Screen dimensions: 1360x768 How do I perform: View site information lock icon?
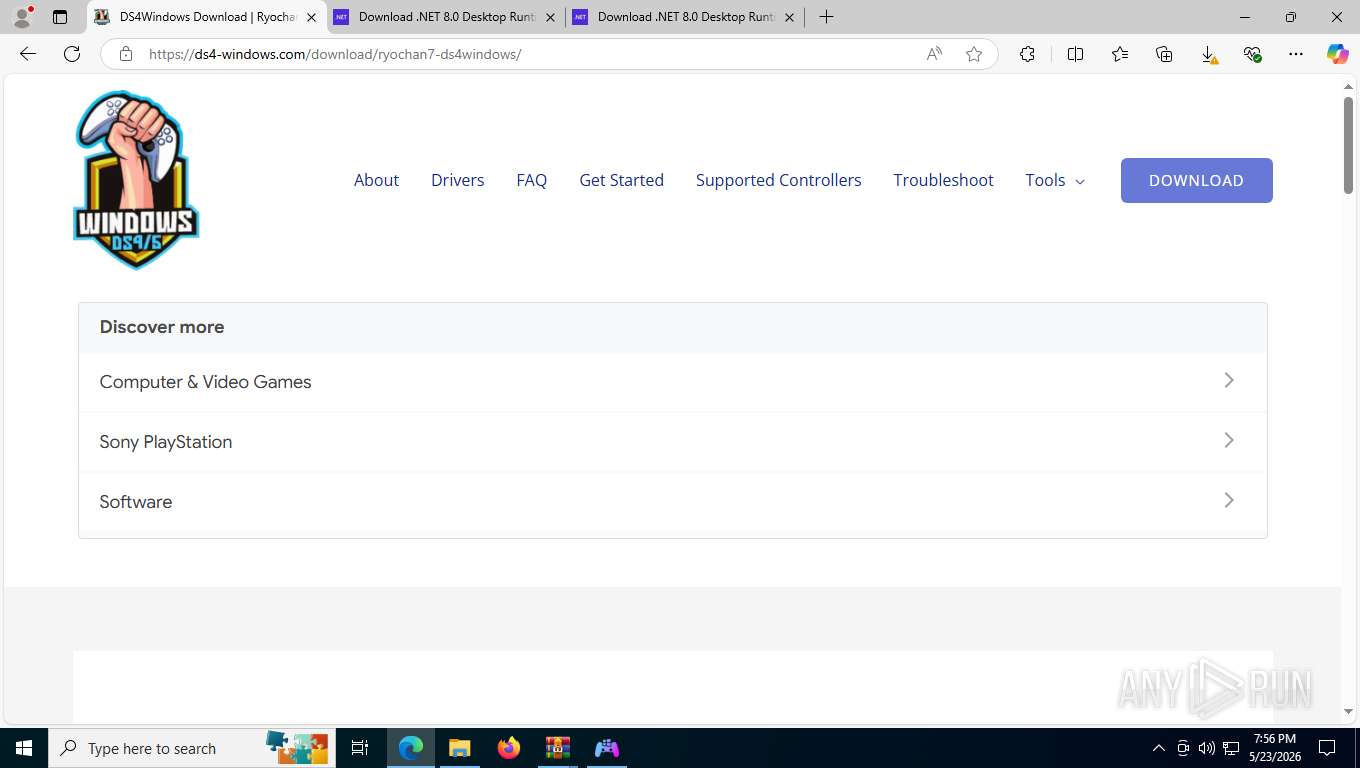point(126,54)
